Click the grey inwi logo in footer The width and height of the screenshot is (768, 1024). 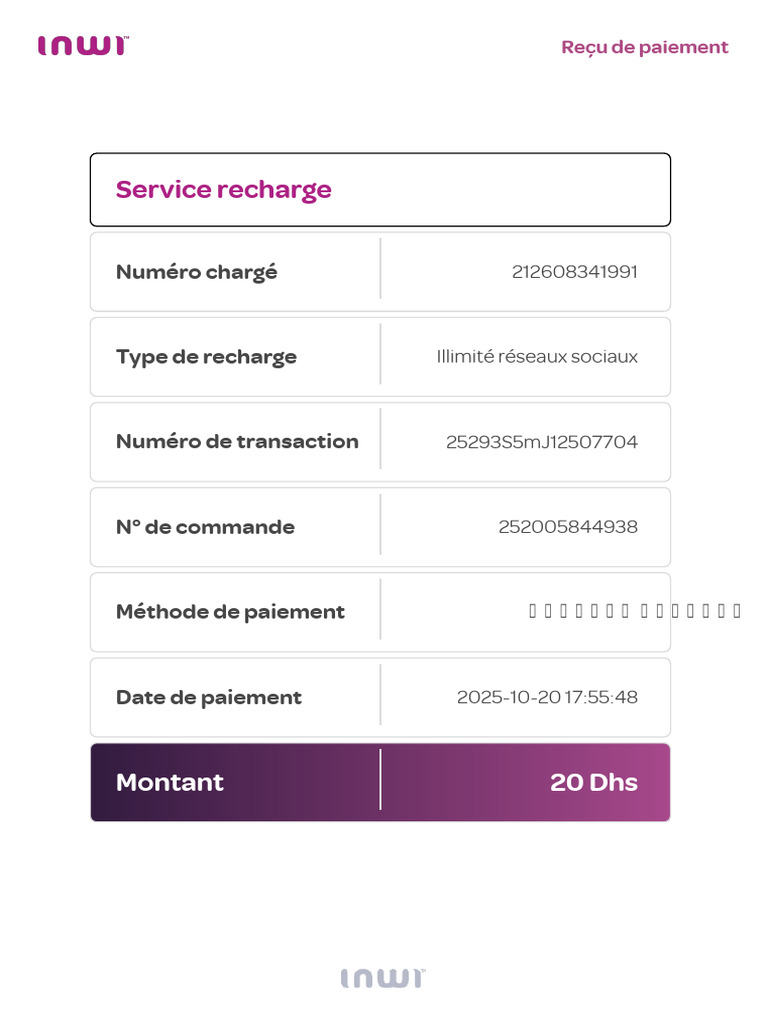click(383, 978)
